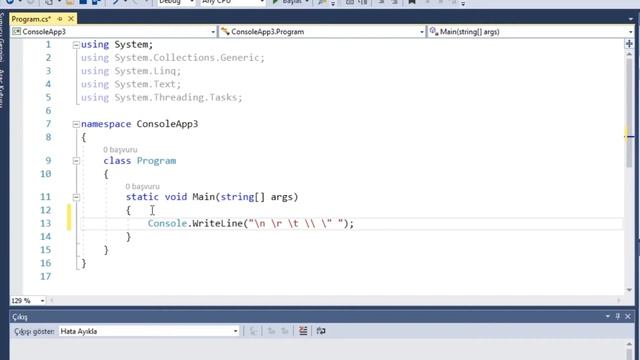Click the horizontal scrollbar right arrow
Viewport: 640px width, 360px height.
click(x=619, y=301)
